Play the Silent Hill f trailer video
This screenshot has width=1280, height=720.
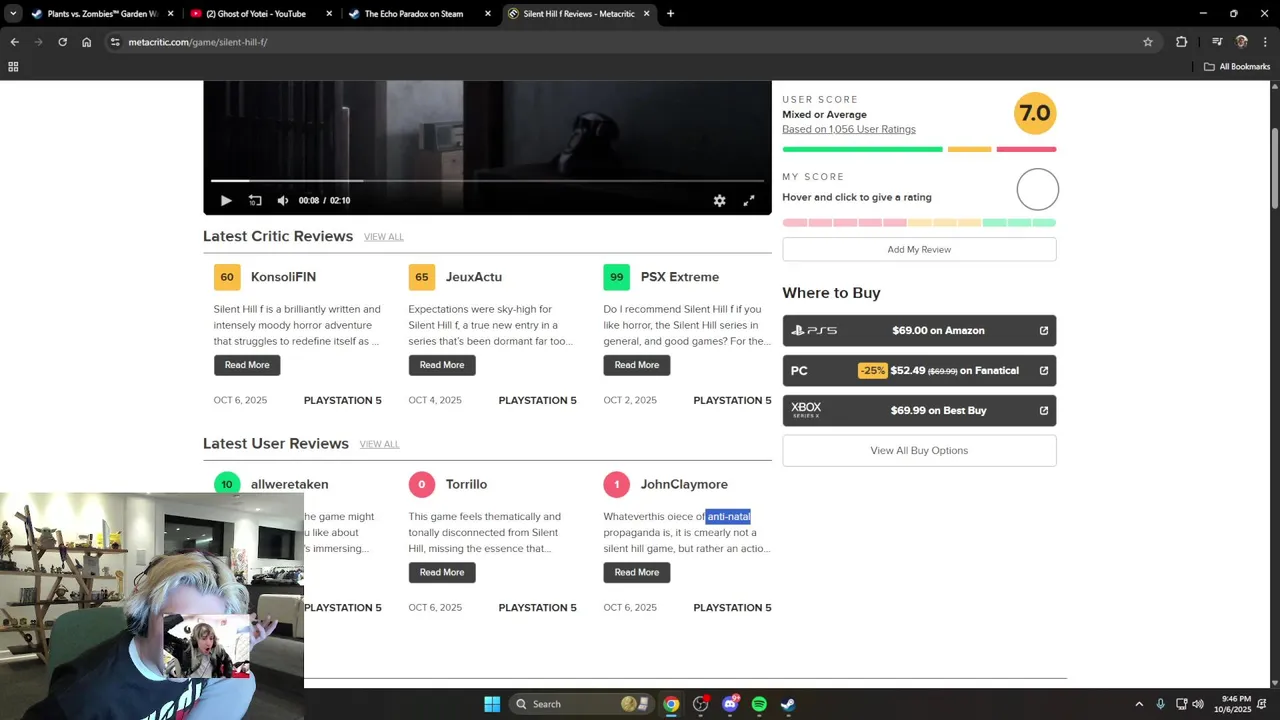coord(226,201)
